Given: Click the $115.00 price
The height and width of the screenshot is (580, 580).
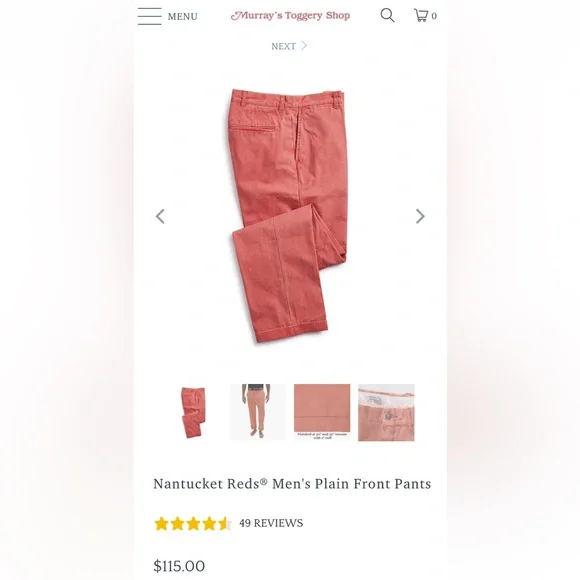Looking at the screenshot, I should coord(179,566).
